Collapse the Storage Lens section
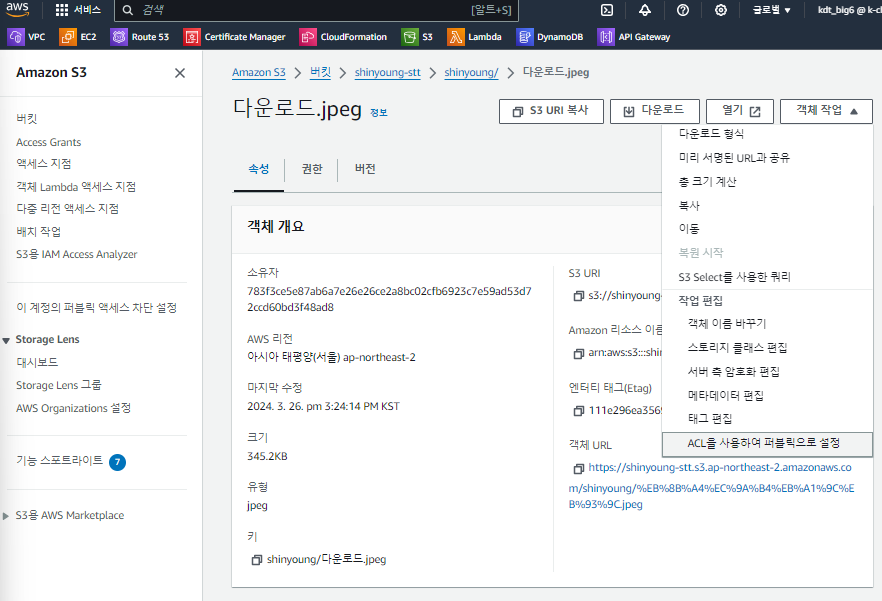 6,340
